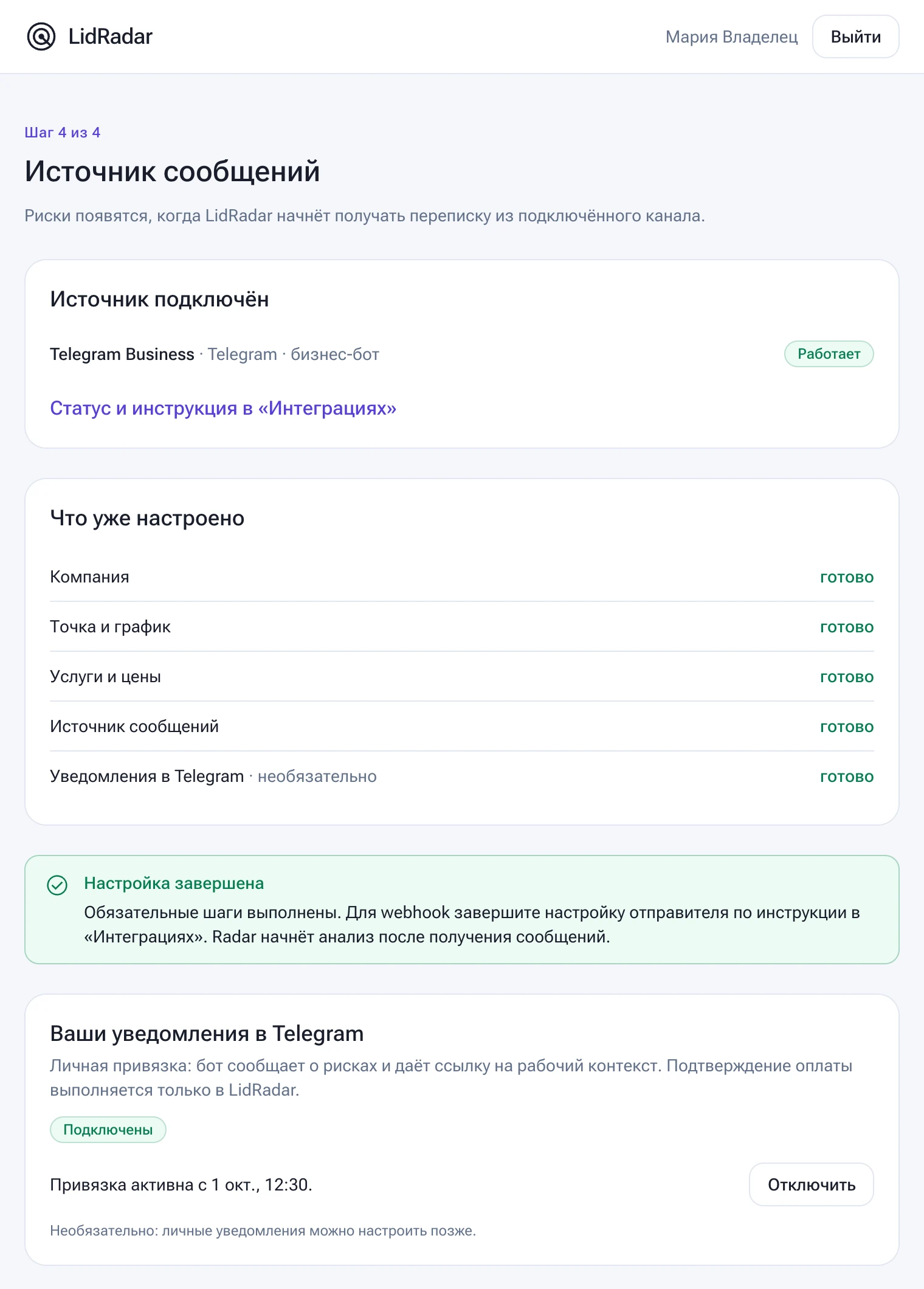Select the Уведомления в Telegram row
This screenshot has width=924, height=1289.
[462, 776]
